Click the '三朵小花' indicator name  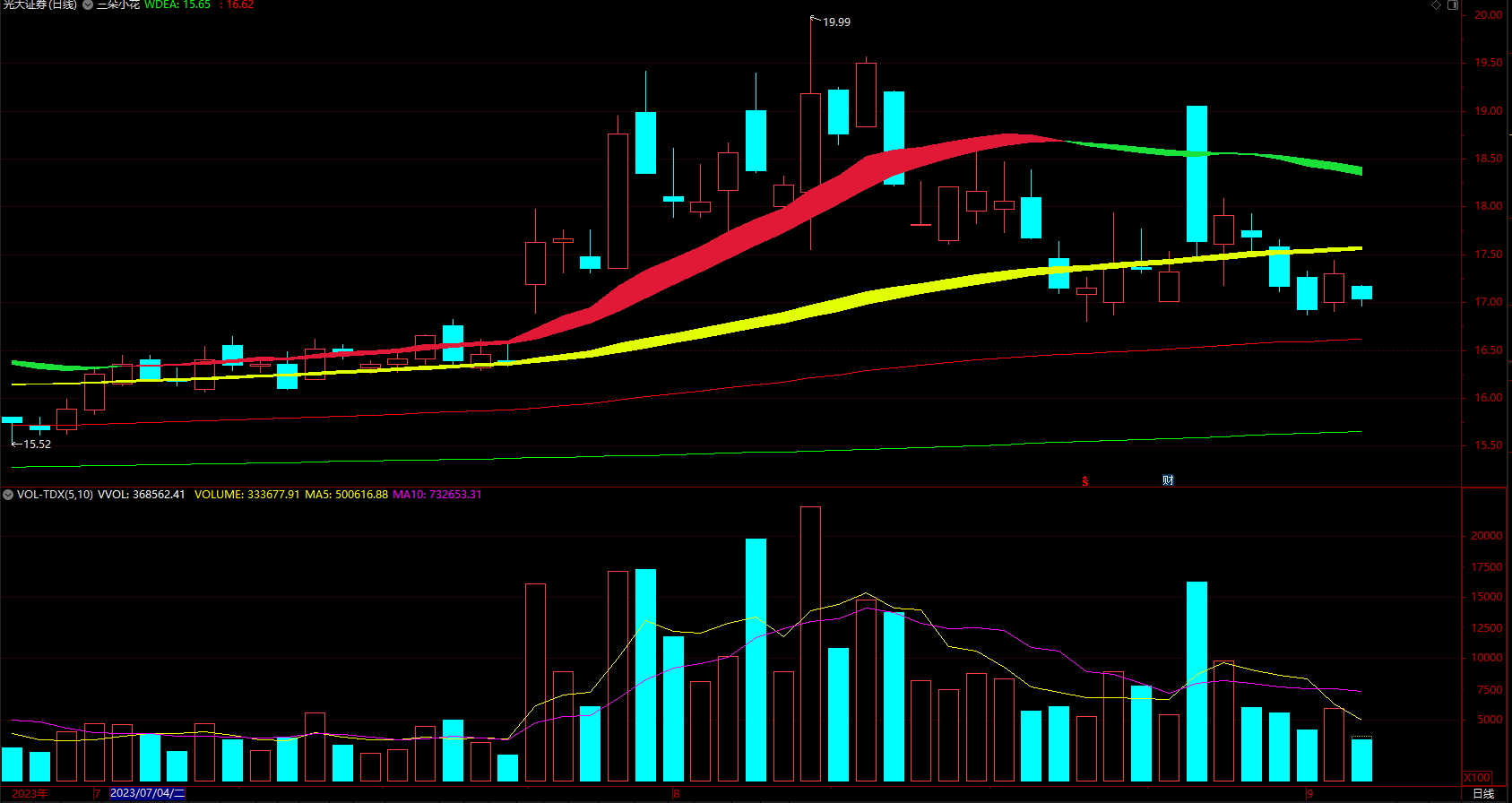118,4
